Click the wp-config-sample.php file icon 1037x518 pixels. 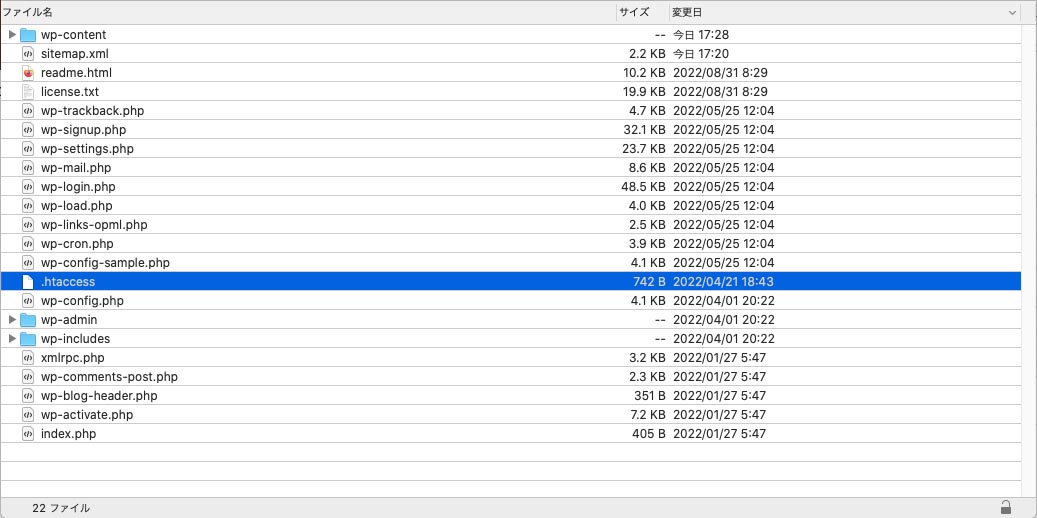pos(28,263)
